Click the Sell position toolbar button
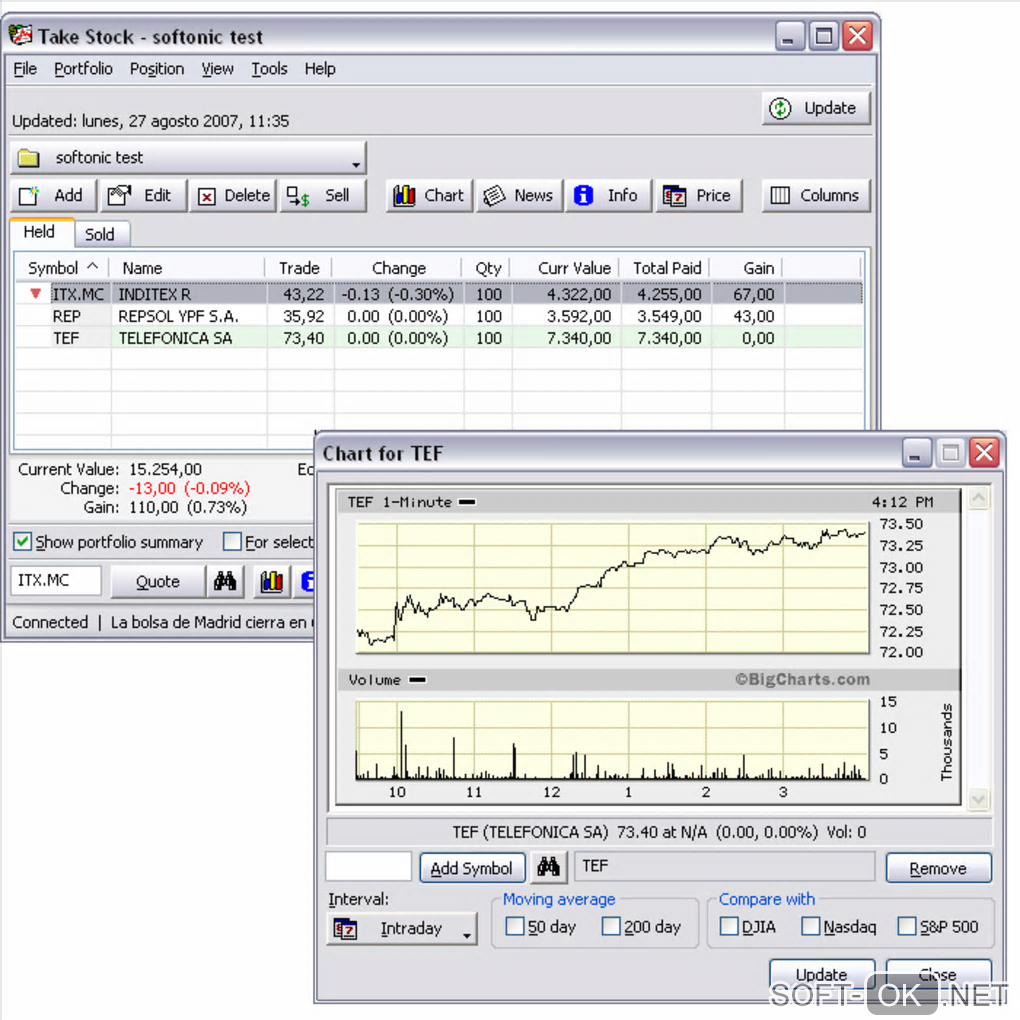The image size is (1020, 1020). point(323,196)
